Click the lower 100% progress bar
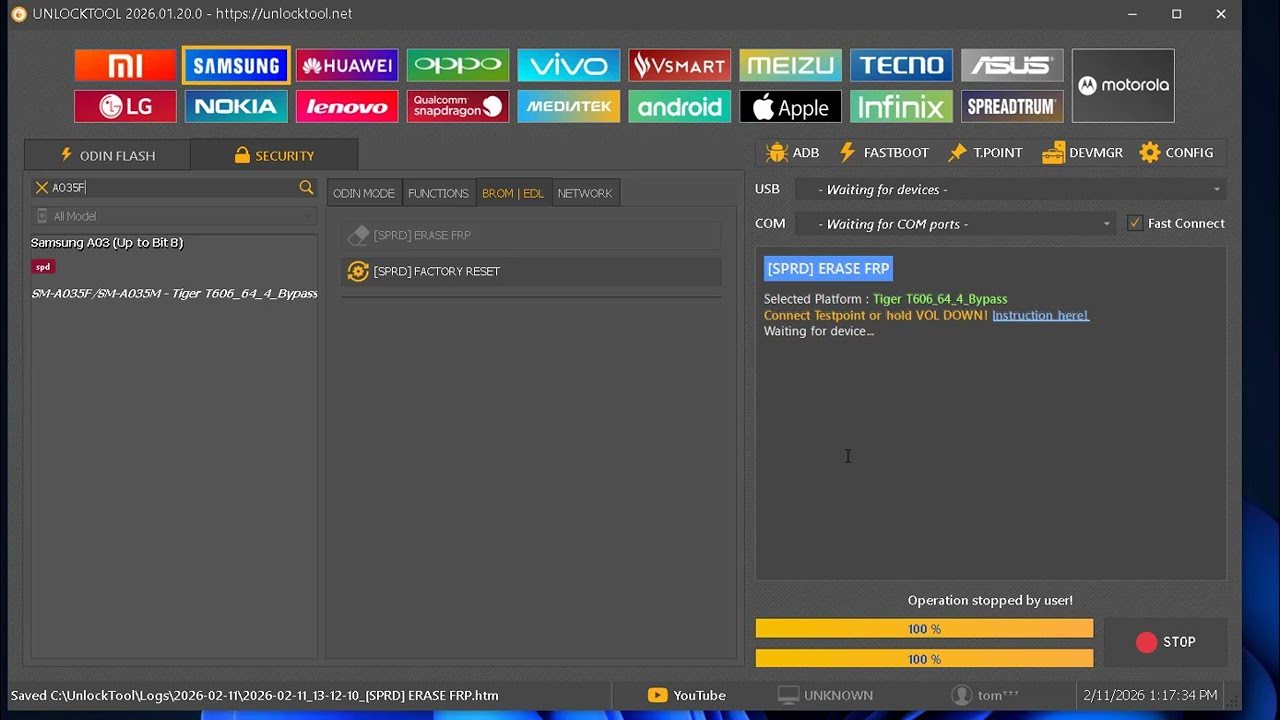1280x720 pixels. (924, 659)
